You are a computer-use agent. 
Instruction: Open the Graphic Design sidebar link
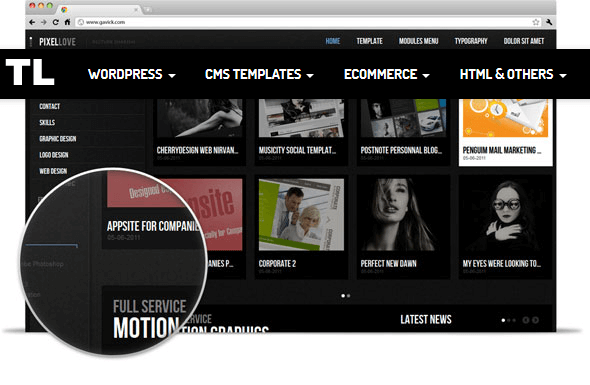[58, 139]
